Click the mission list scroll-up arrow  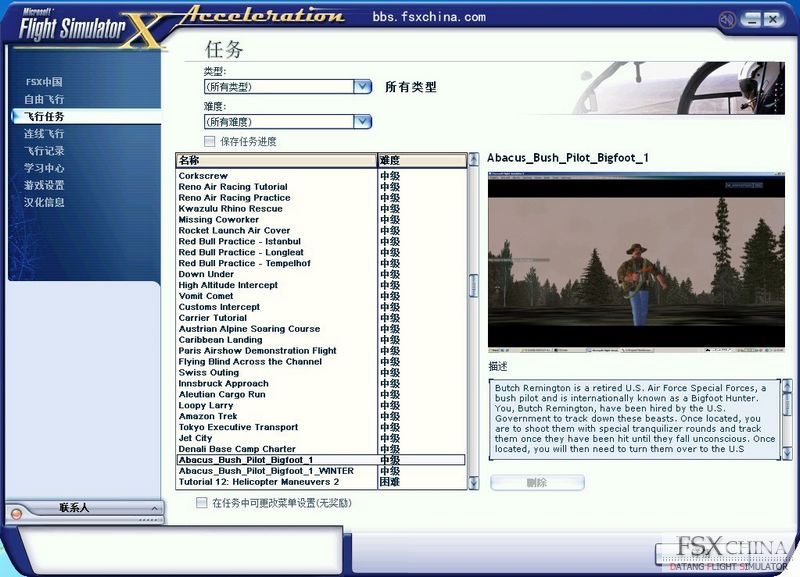pos(473,159)
